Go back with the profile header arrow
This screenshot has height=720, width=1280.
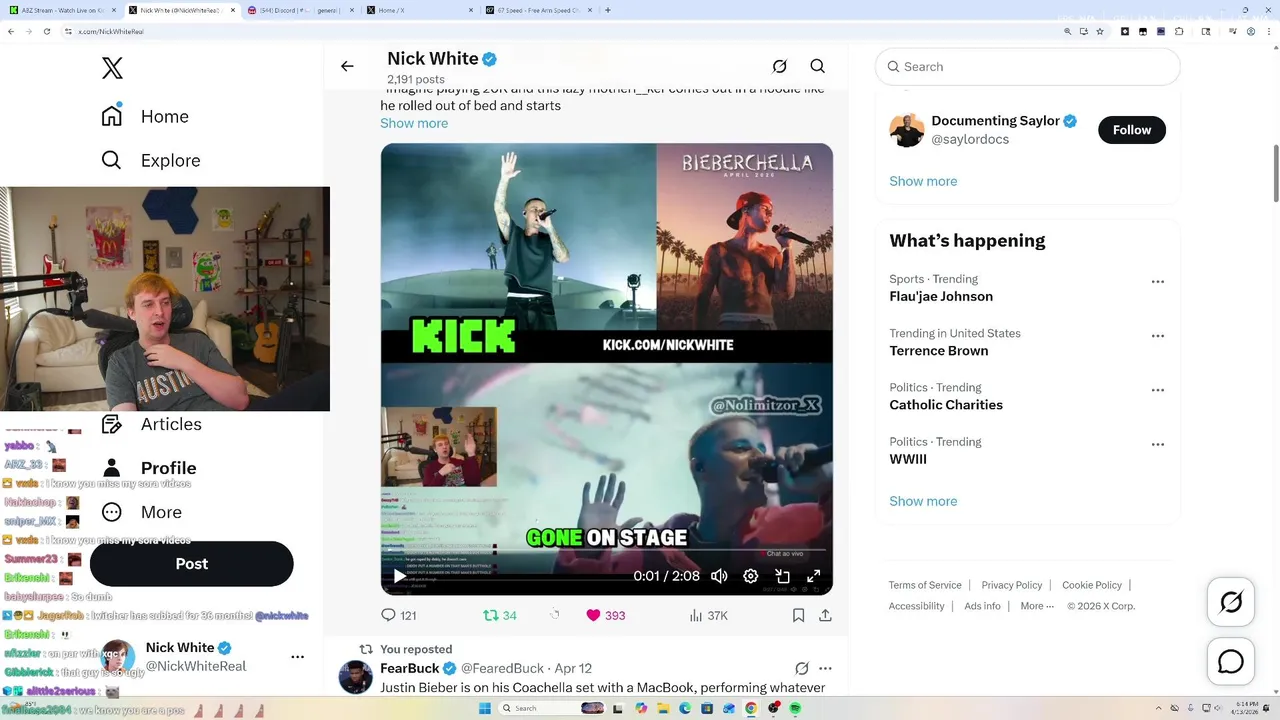click(x=347, y=66)
